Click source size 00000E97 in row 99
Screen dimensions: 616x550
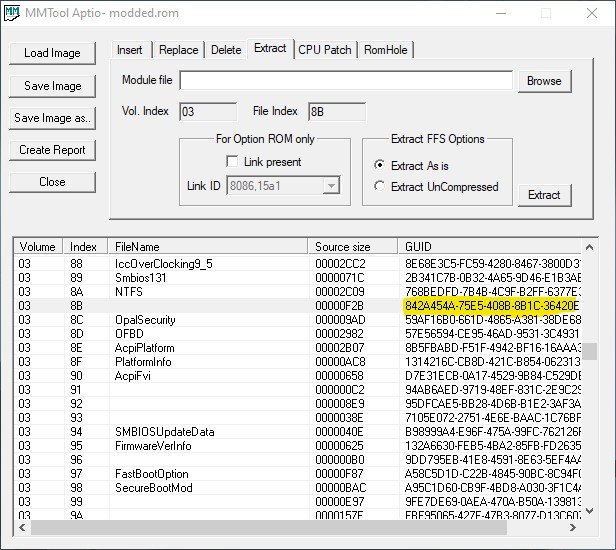340,502
